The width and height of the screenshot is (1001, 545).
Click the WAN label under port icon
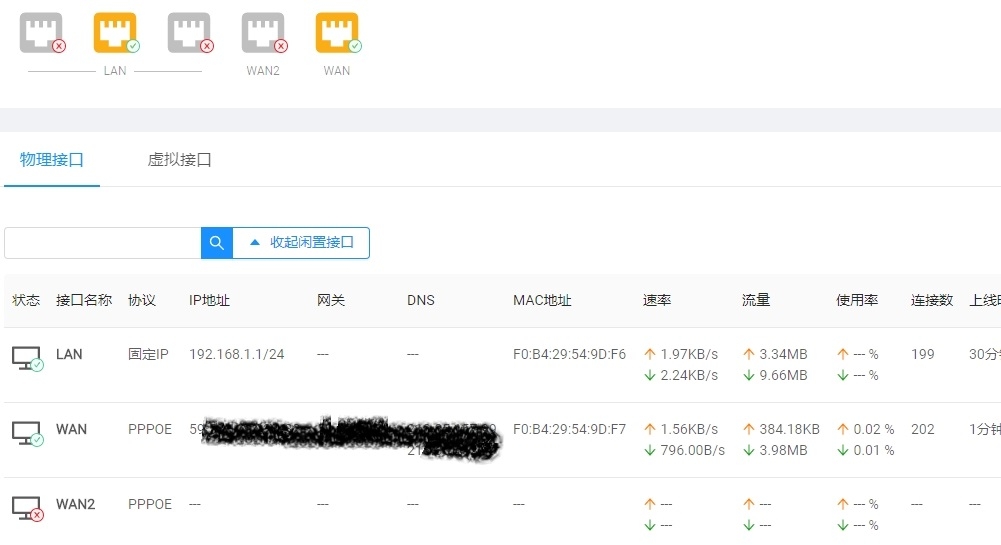coord(337,71)
